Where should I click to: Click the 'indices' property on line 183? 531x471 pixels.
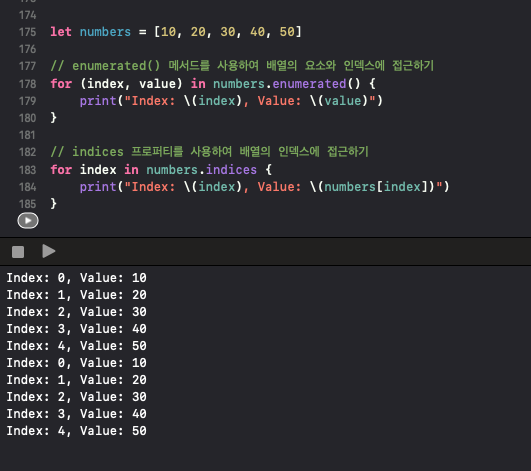231,170
